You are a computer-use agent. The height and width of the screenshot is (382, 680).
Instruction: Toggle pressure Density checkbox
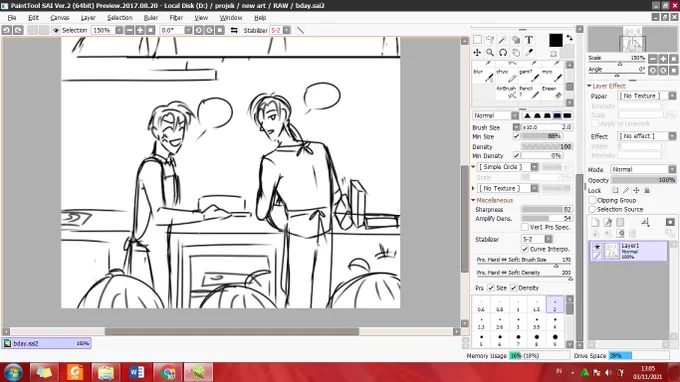(514, 288)
